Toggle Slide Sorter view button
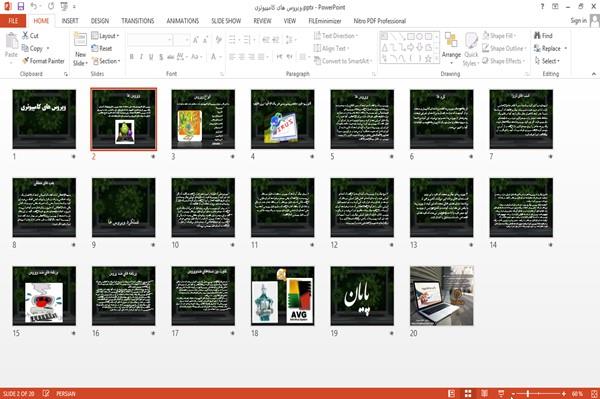The height and width of the screenshot is (399, 600). tap(468, 394)
